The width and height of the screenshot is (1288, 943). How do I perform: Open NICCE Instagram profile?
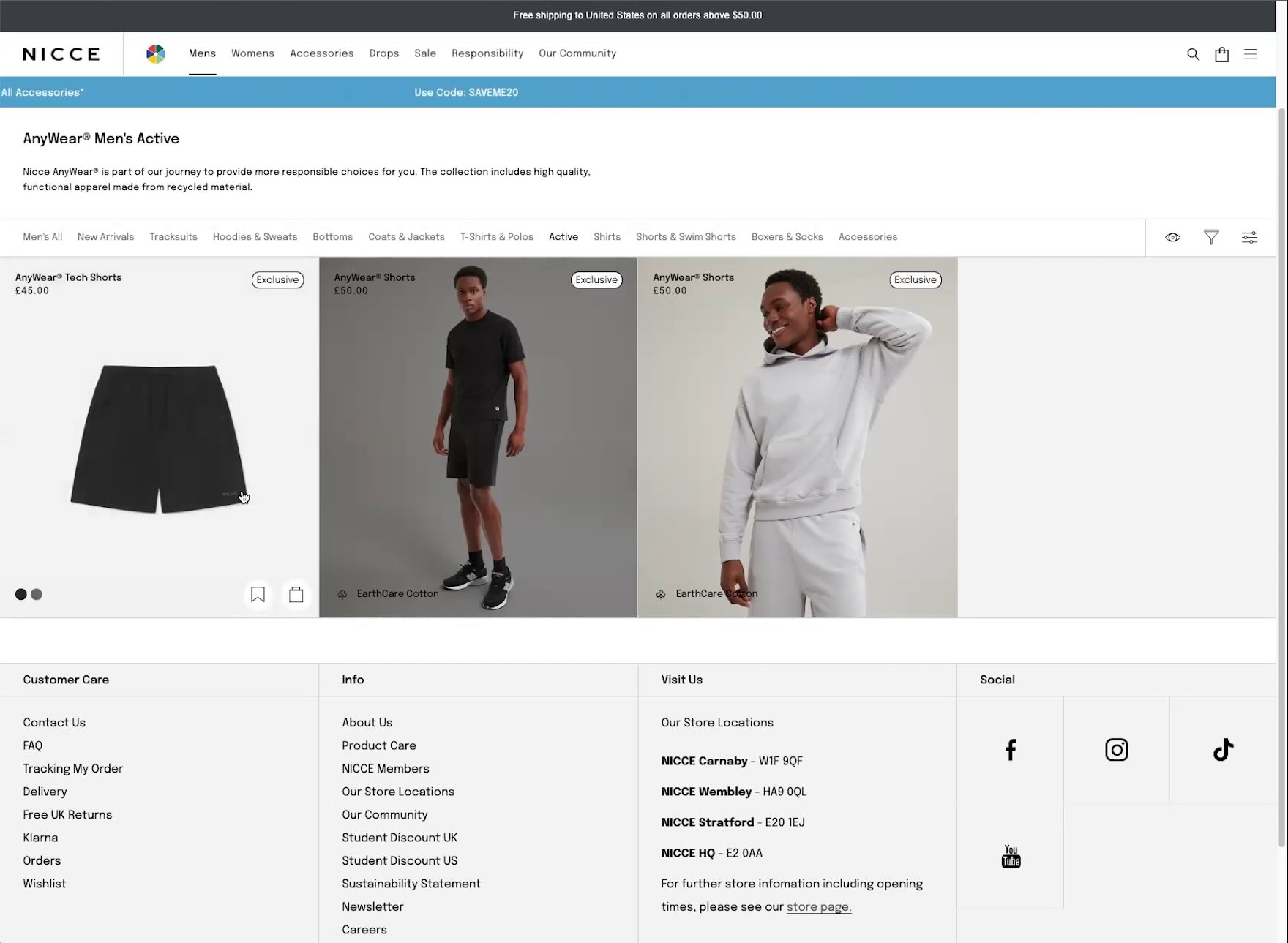click(1116, 750)
